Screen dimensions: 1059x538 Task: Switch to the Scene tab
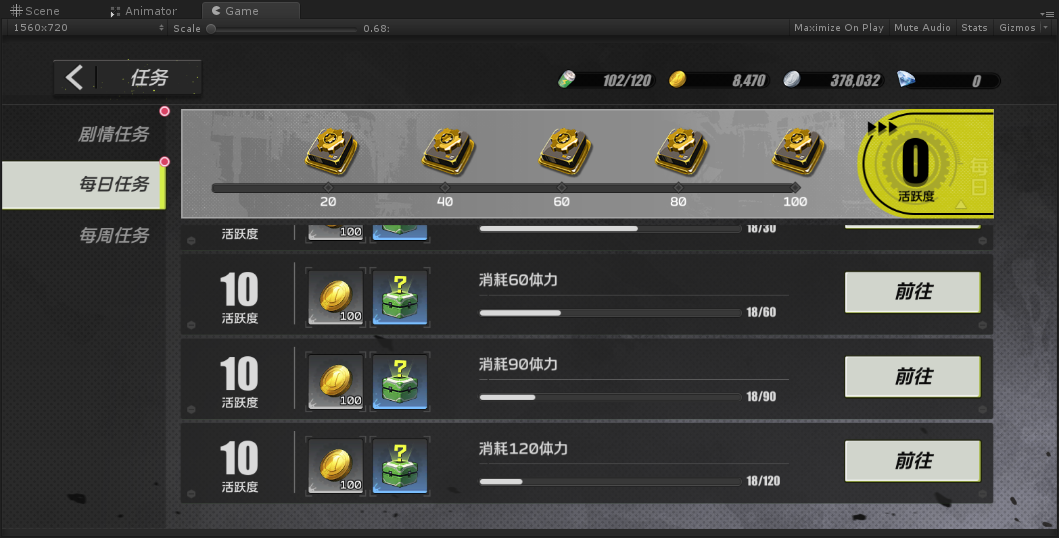click(34, 11)
